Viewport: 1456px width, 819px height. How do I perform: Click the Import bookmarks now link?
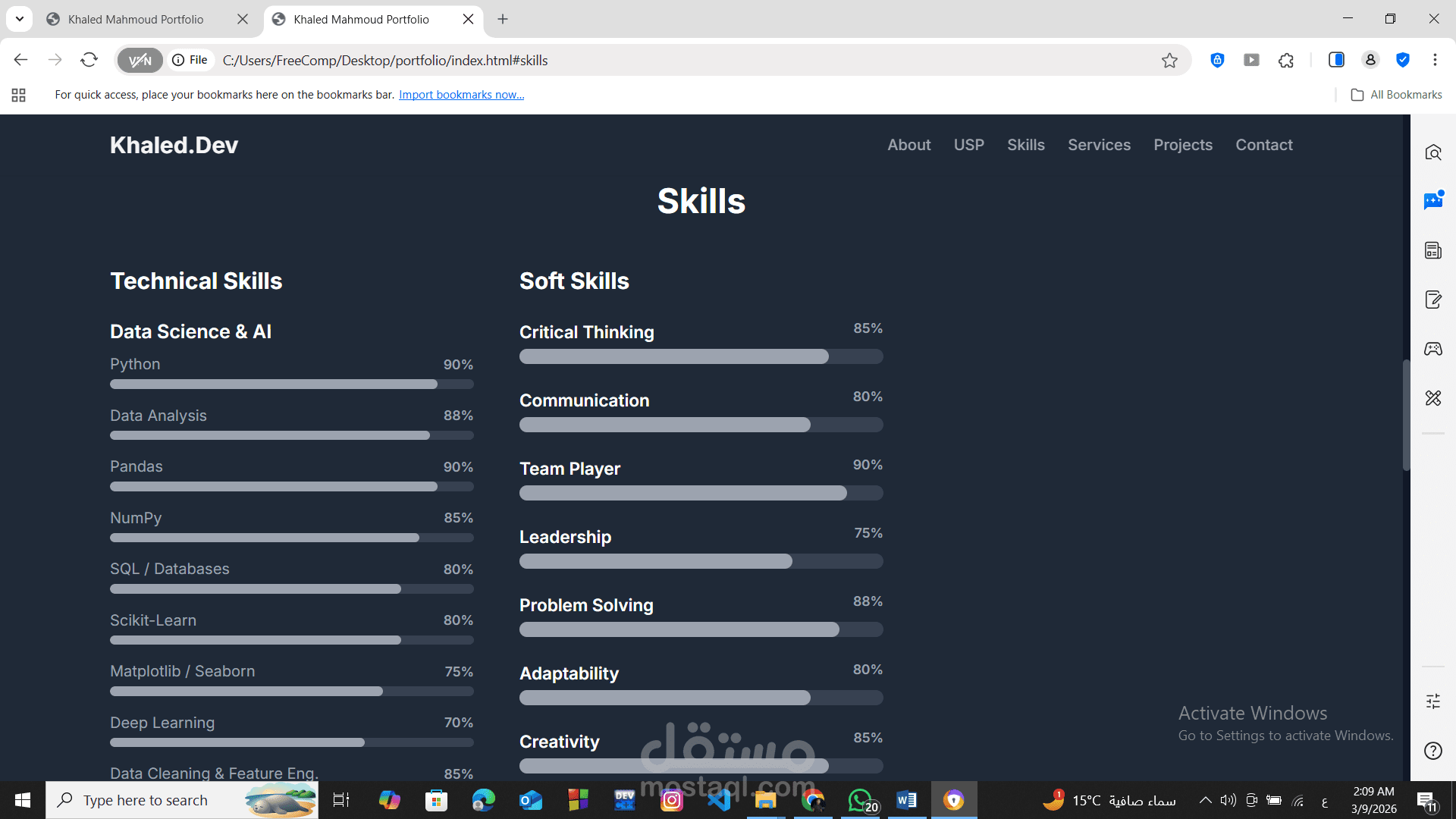pos(461,95)
